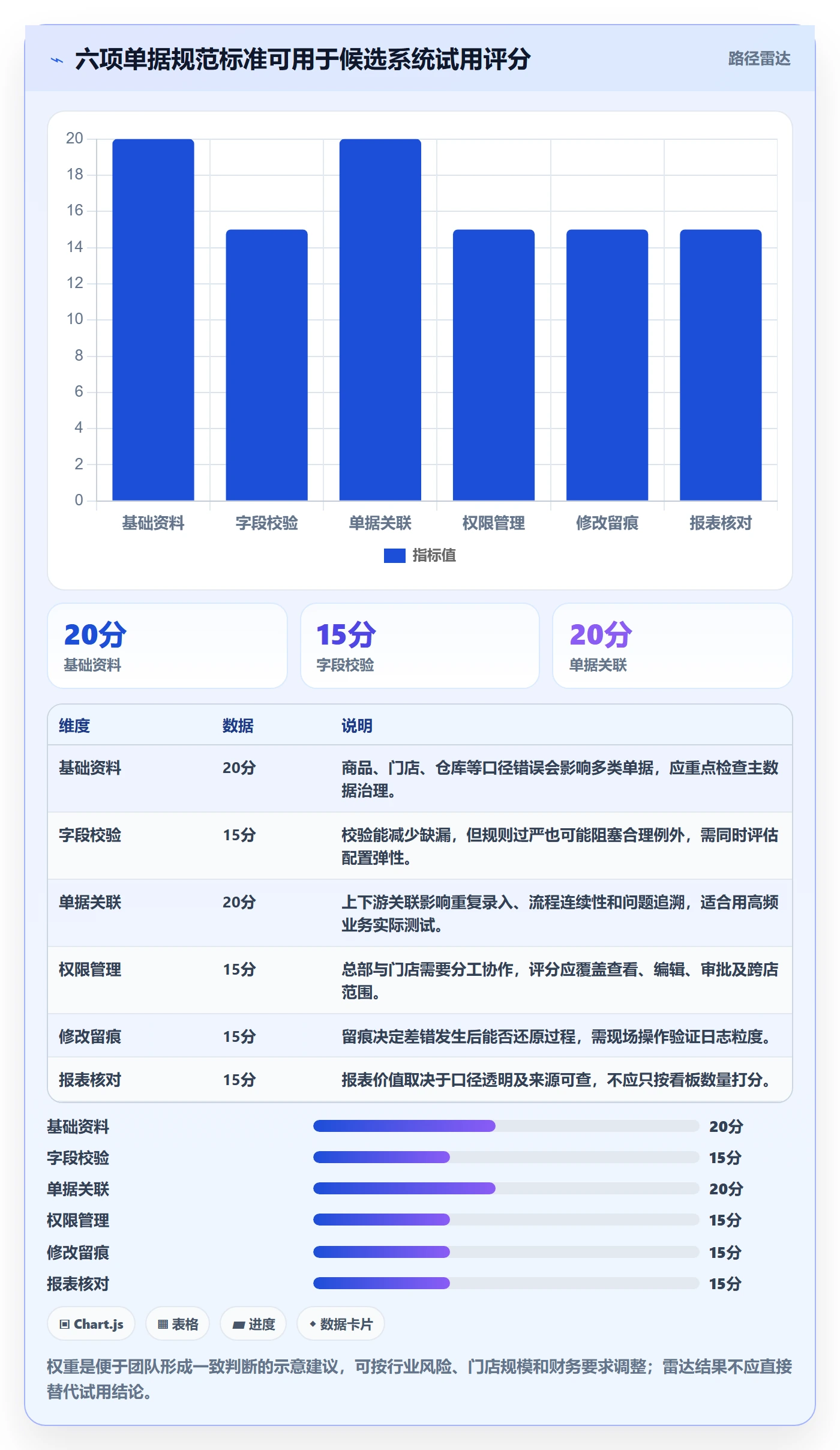The image size is (840, 1450).
Task: Click the 15分 cell in 权限管理 table row
Action: [239, 969]
